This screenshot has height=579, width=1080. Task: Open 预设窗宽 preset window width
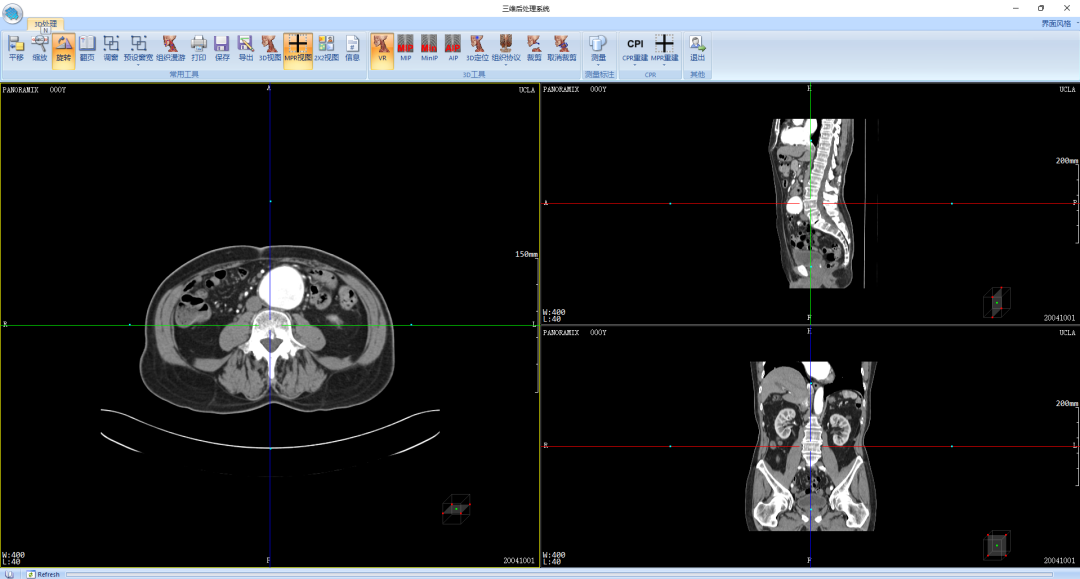(138, 49)
